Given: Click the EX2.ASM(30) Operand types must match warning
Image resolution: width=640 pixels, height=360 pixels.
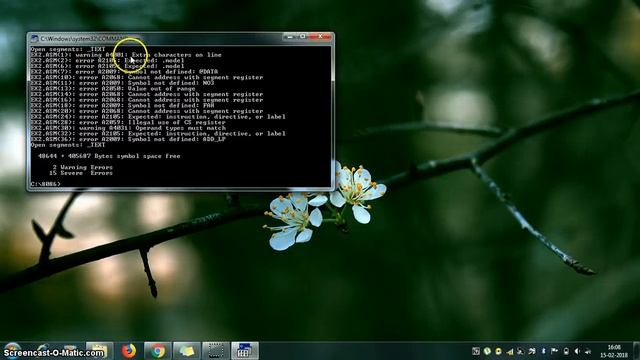Looking at the screenshot, I should coord(128,128).
